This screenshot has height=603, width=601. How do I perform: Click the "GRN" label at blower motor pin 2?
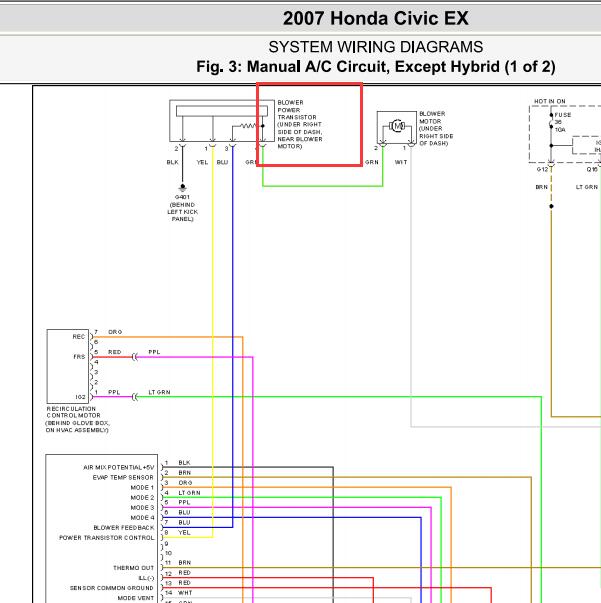coord(371,162)
